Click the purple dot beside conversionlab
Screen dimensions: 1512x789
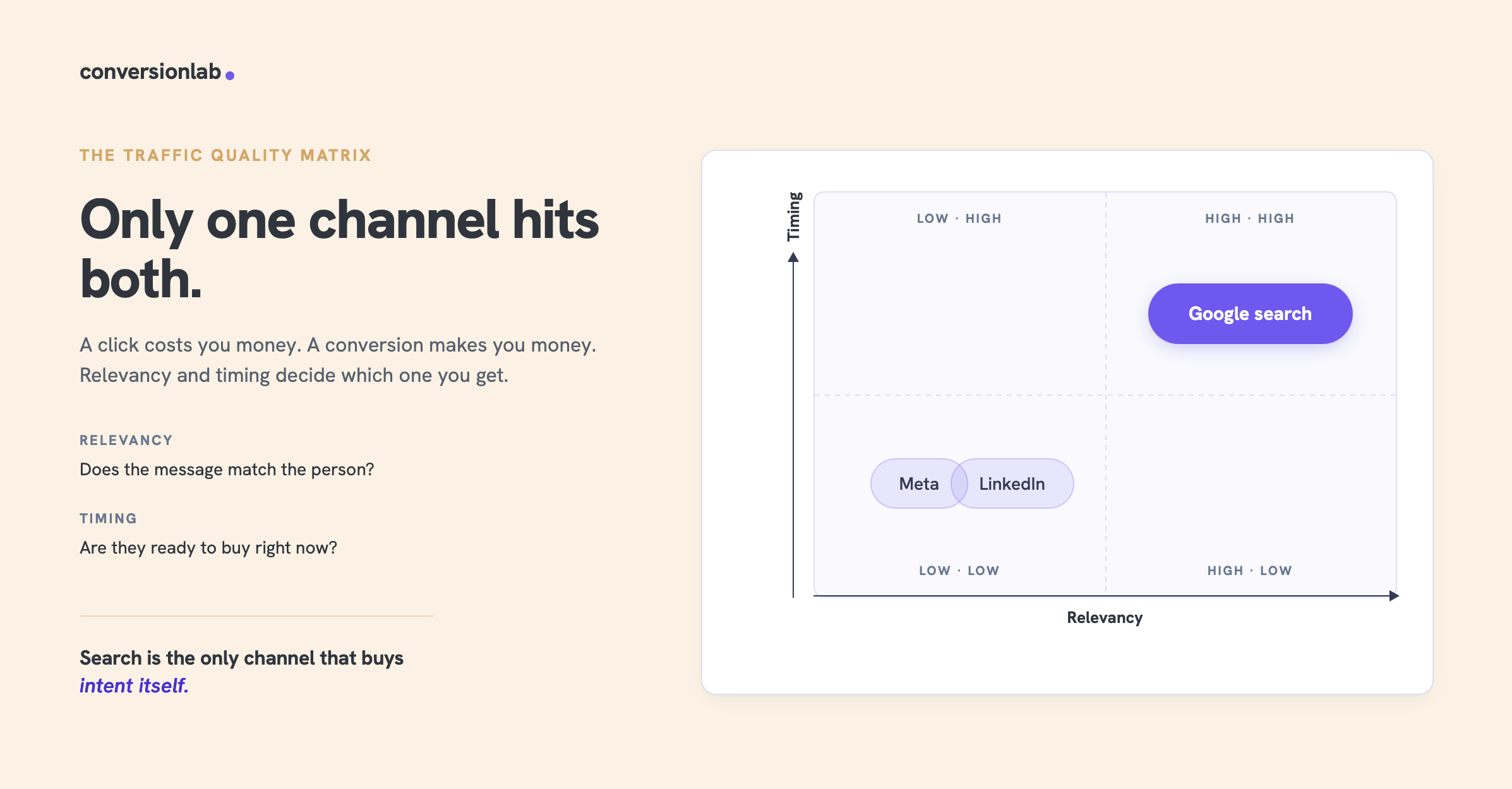pyautogui.click(x=230, y=76)
